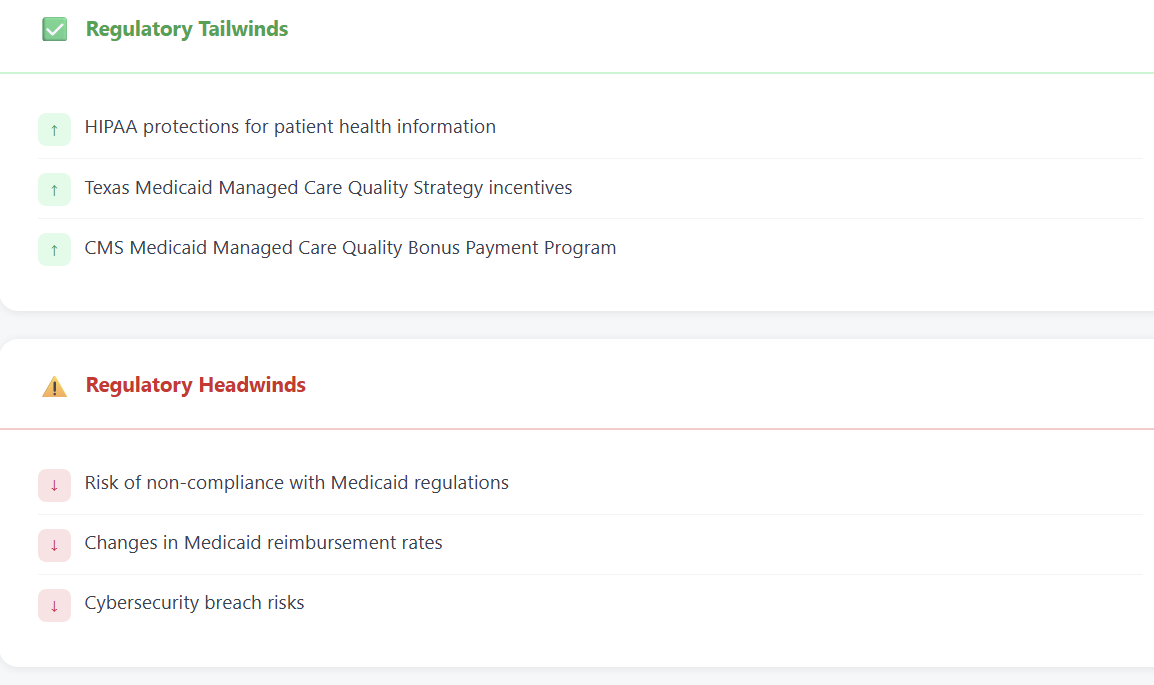Screen dimensions: 1154x685
Task: Click the red divider line under Regulatory Headwinds
Action: click(x=577, y=429)
